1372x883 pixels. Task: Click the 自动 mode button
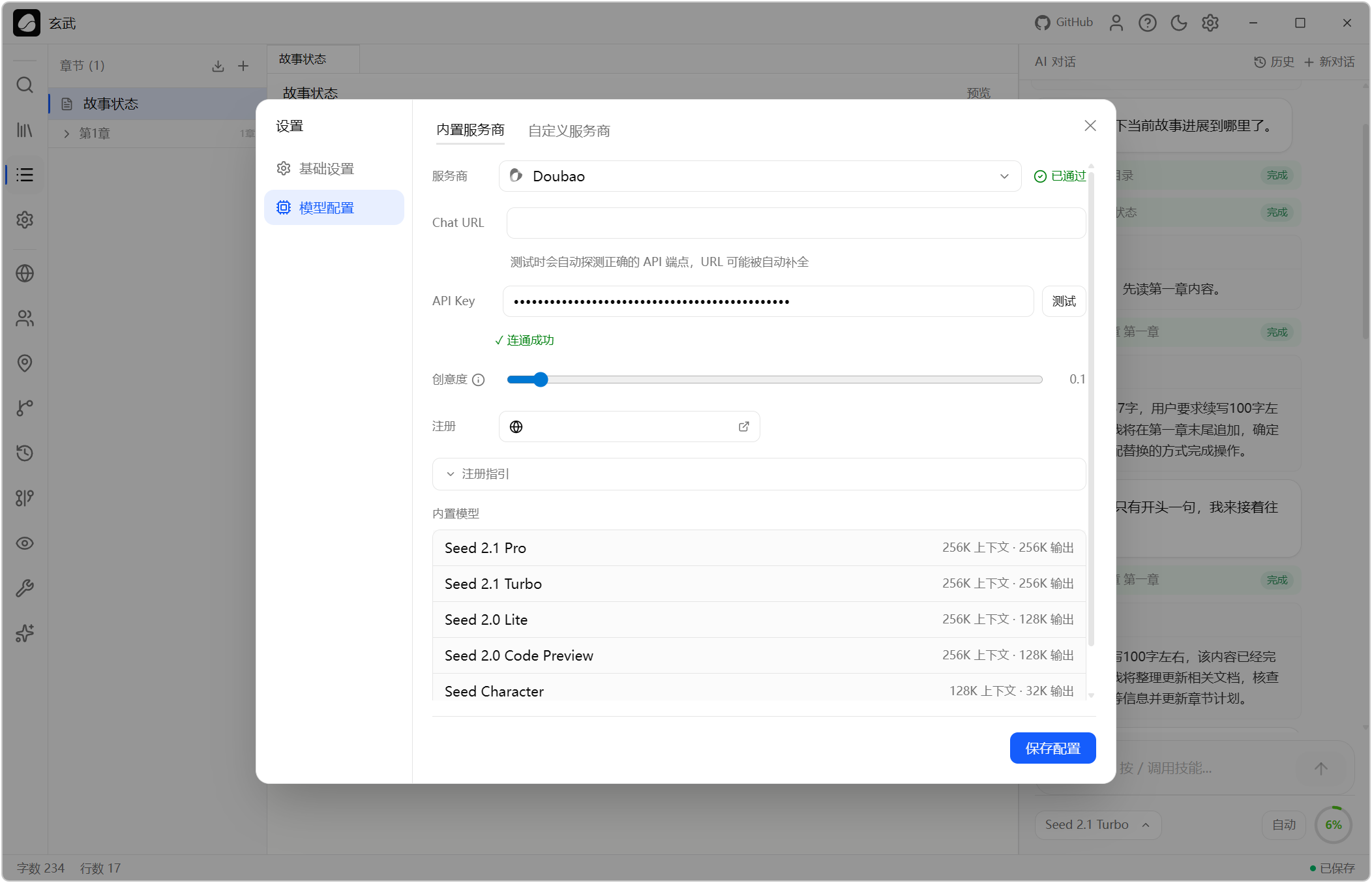1284,825
